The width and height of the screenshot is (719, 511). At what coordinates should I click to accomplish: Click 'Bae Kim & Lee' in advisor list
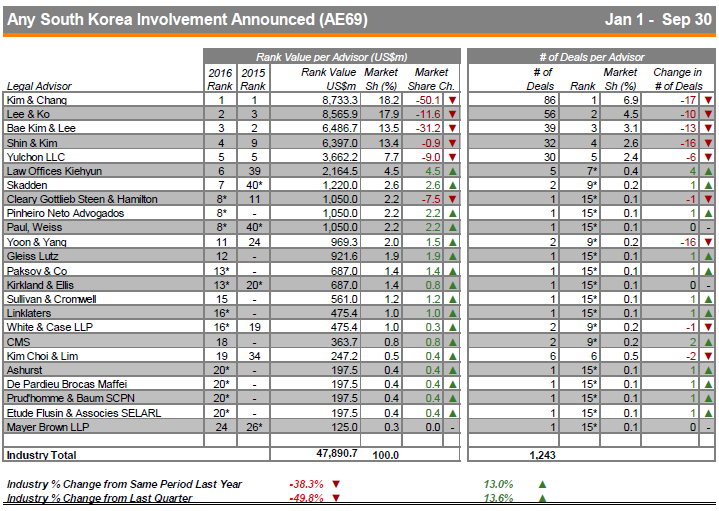pos(41,128)
